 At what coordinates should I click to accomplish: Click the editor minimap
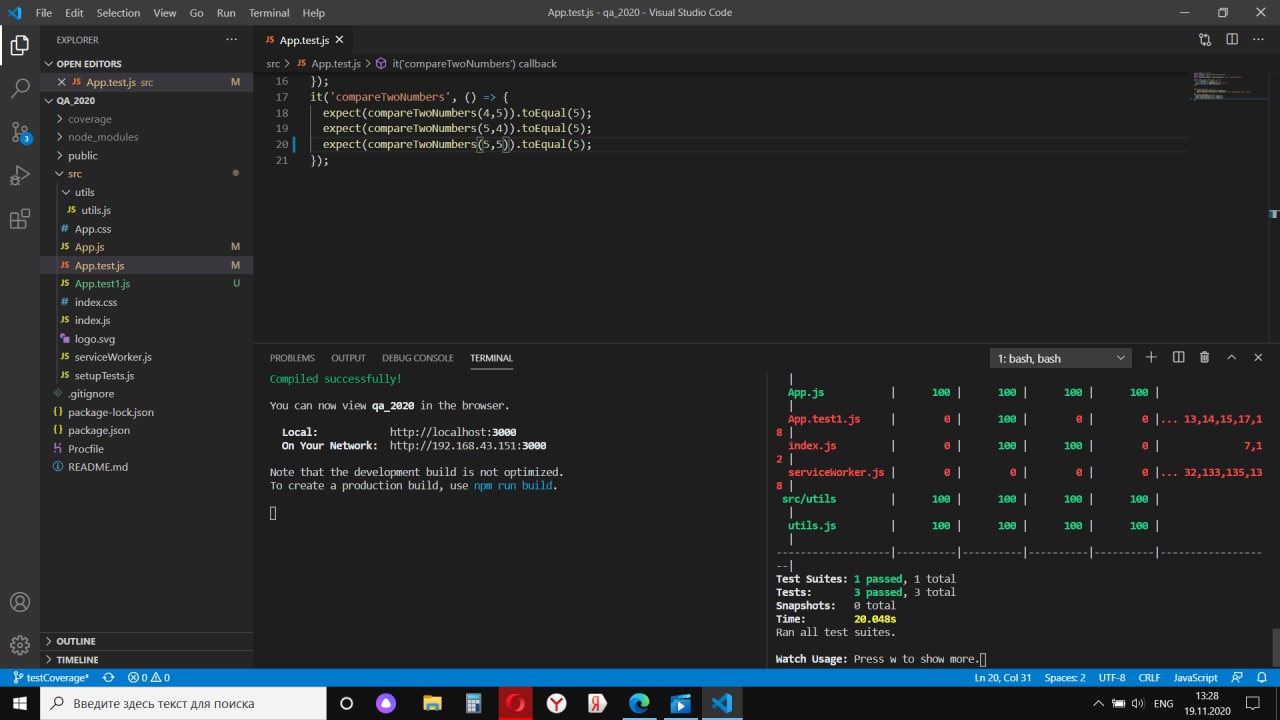point(1228,86)
